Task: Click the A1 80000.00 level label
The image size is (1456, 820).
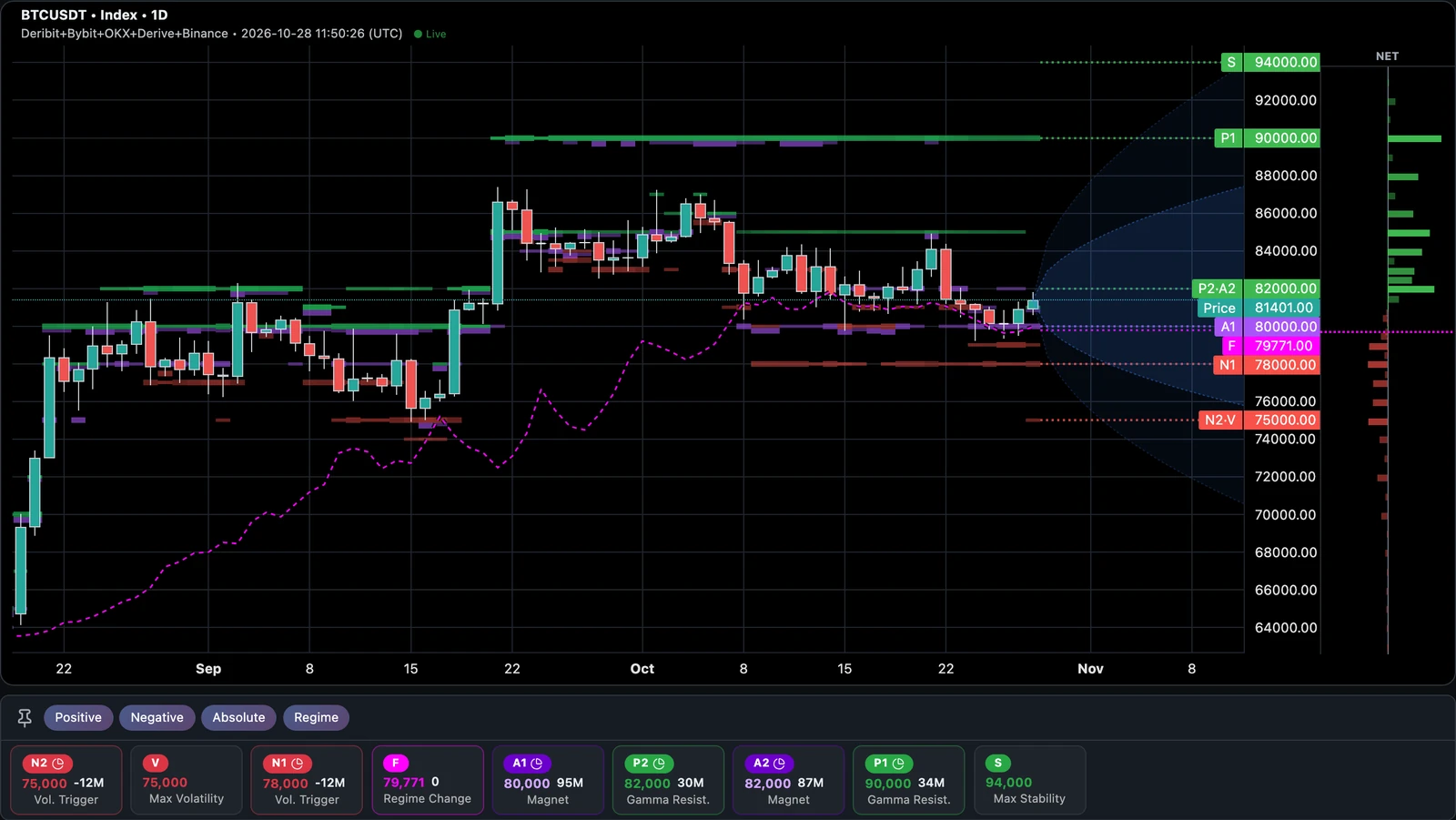Action: (1267, 327)
